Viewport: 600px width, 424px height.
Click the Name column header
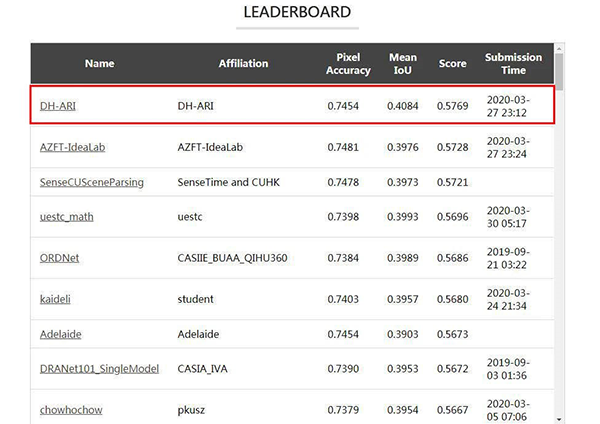coord(100,64)
